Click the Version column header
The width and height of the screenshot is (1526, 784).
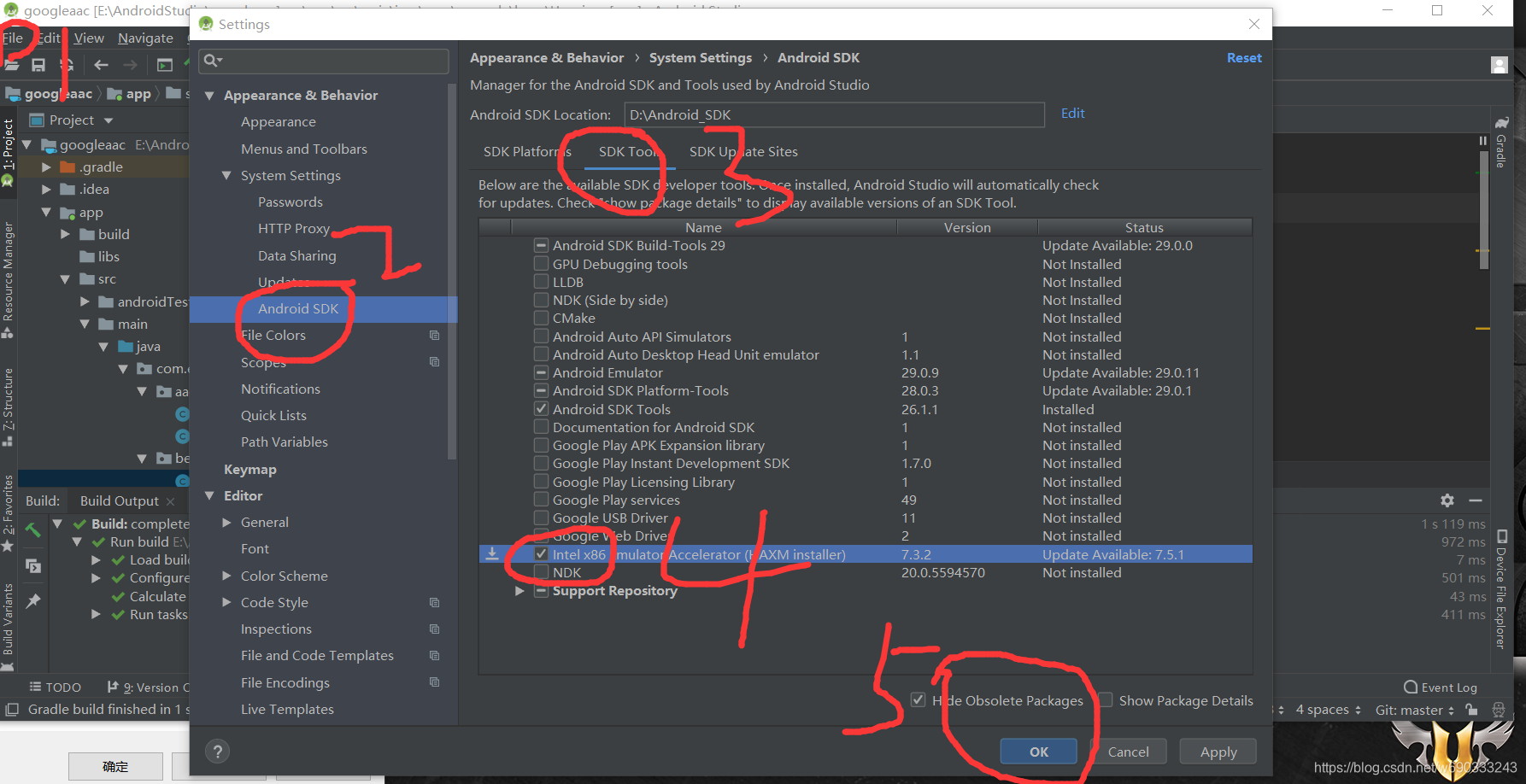point(967,227)
